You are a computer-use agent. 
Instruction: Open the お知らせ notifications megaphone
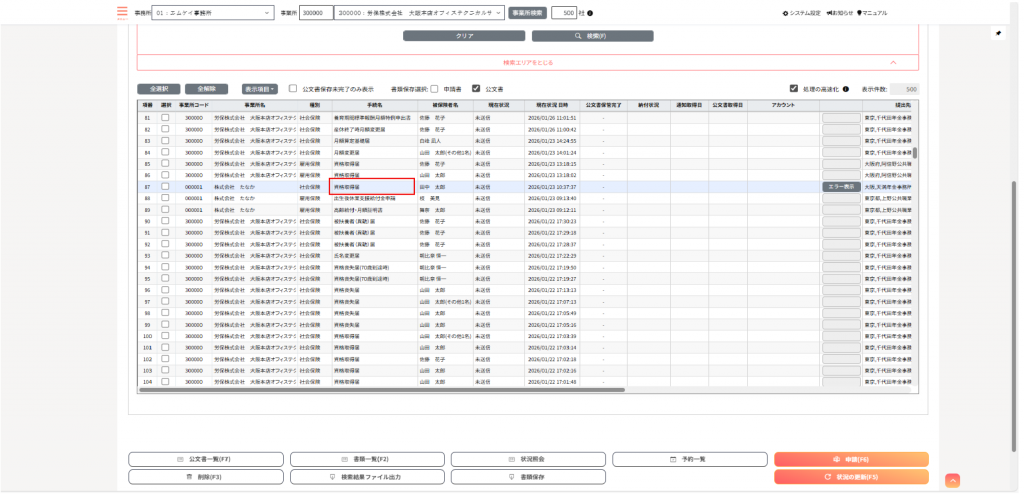click(x=829, y=13)
